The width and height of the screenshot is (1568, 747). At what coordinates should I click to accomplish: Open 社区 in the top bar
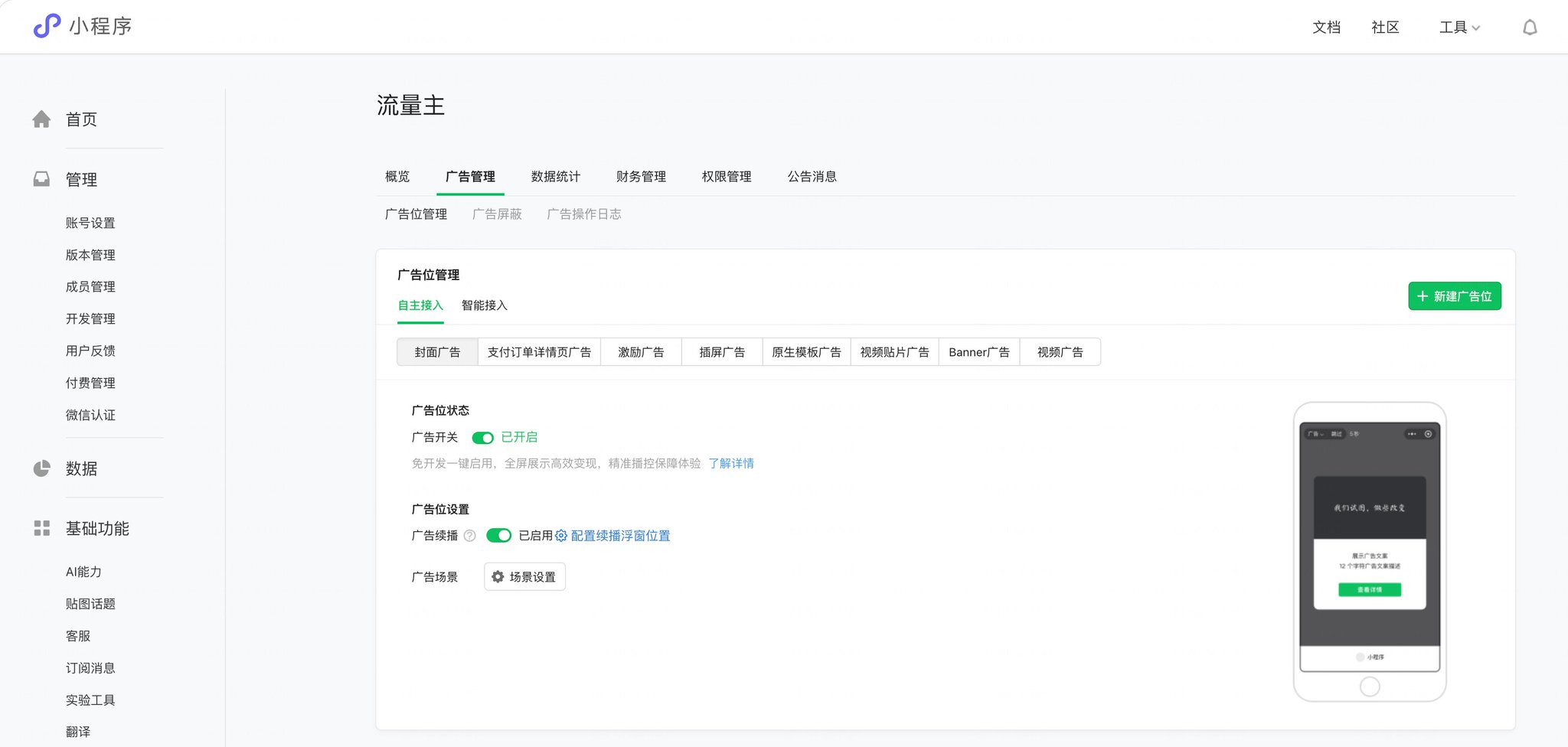coord(1385,28)
